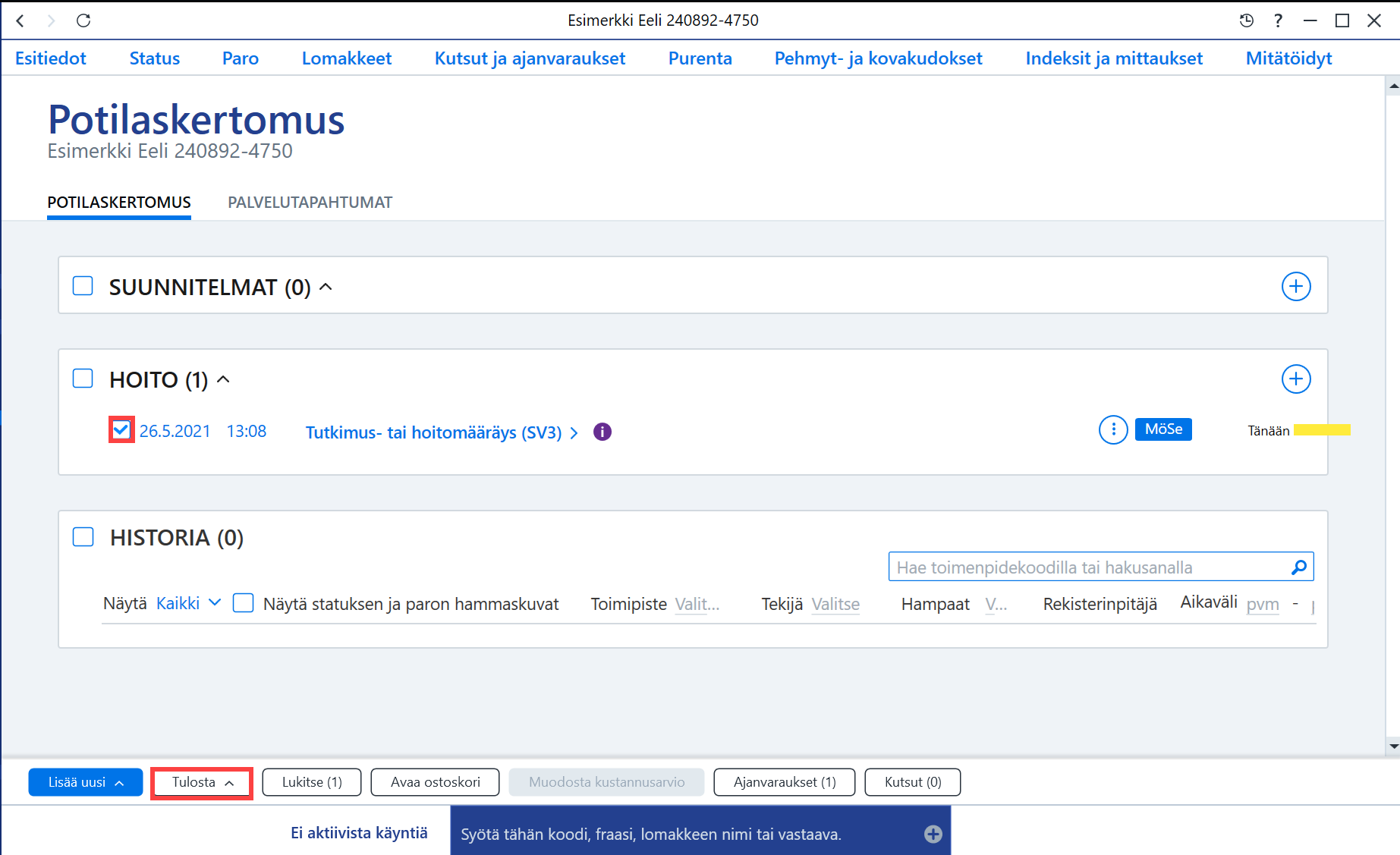Open the Näytä Kaikki dropdown
This screenshot has width=1400, height=855.
187,603
